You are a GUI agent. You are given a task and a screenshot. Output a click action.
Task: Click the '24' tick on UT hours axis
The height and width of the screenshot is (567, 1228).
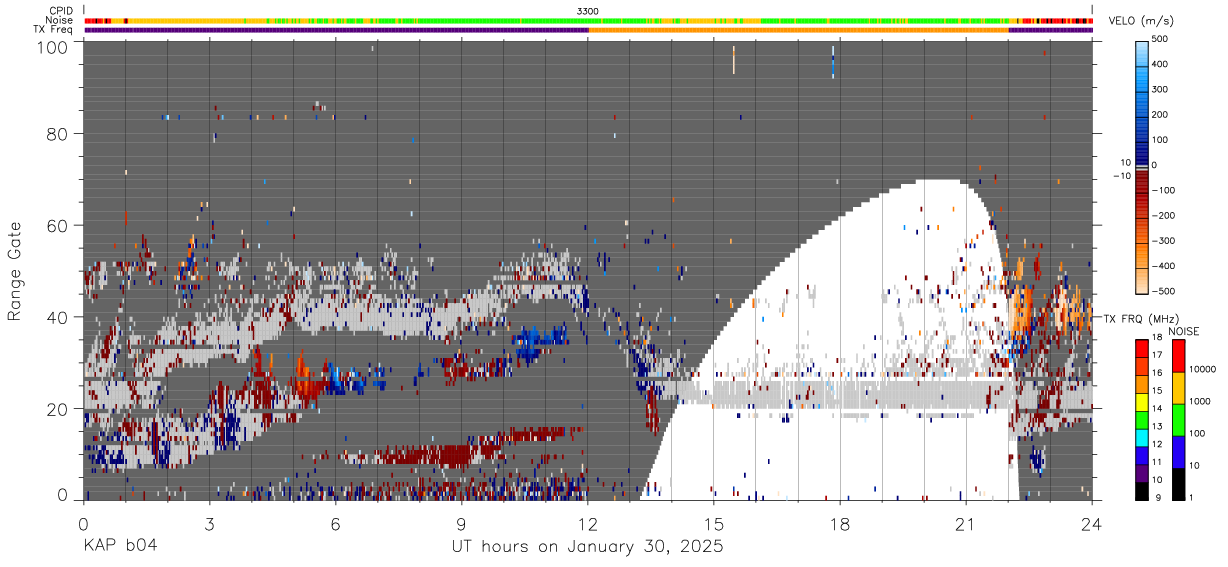(x=1092, y=523)
